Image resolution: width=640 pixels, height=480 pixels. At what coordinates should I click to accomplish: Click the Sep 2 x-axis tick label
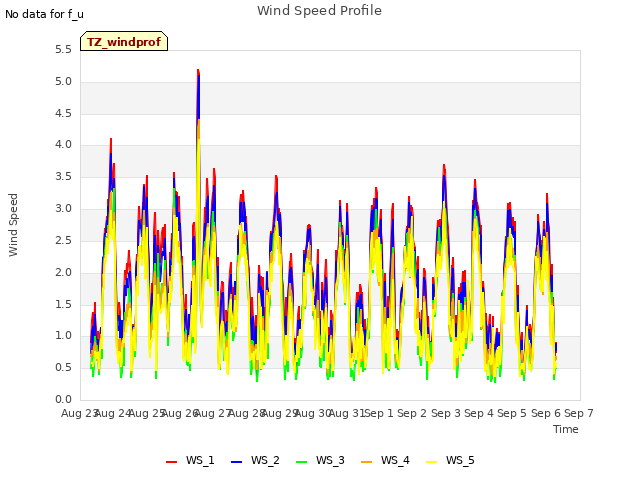[412, 413]
